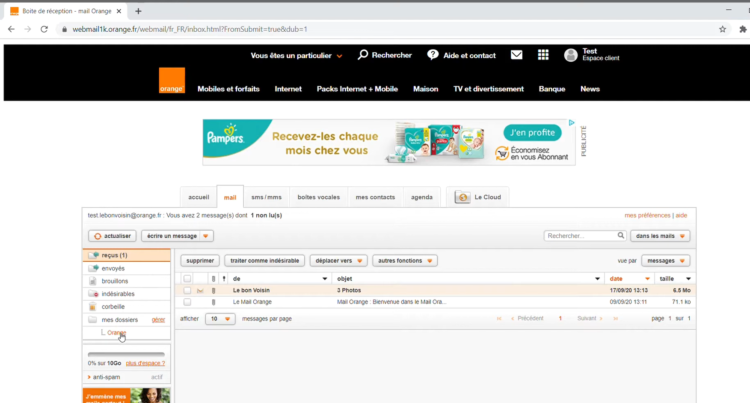Open Internet menu item
This screenshot has height=403, width=750.
(x=288, y=89)
